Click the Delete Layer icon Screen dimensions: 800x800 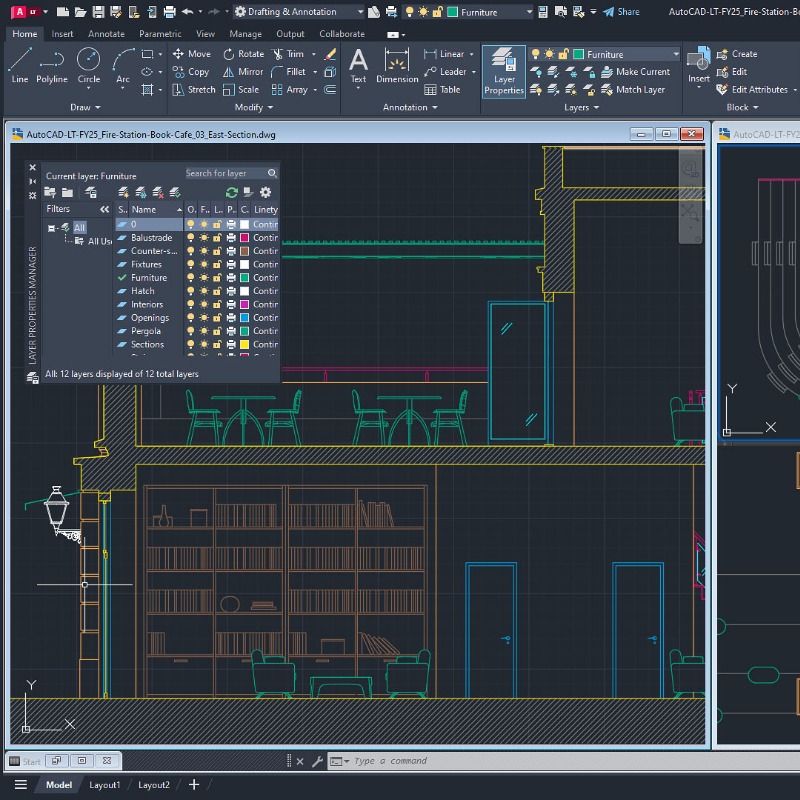click(157, 192)
